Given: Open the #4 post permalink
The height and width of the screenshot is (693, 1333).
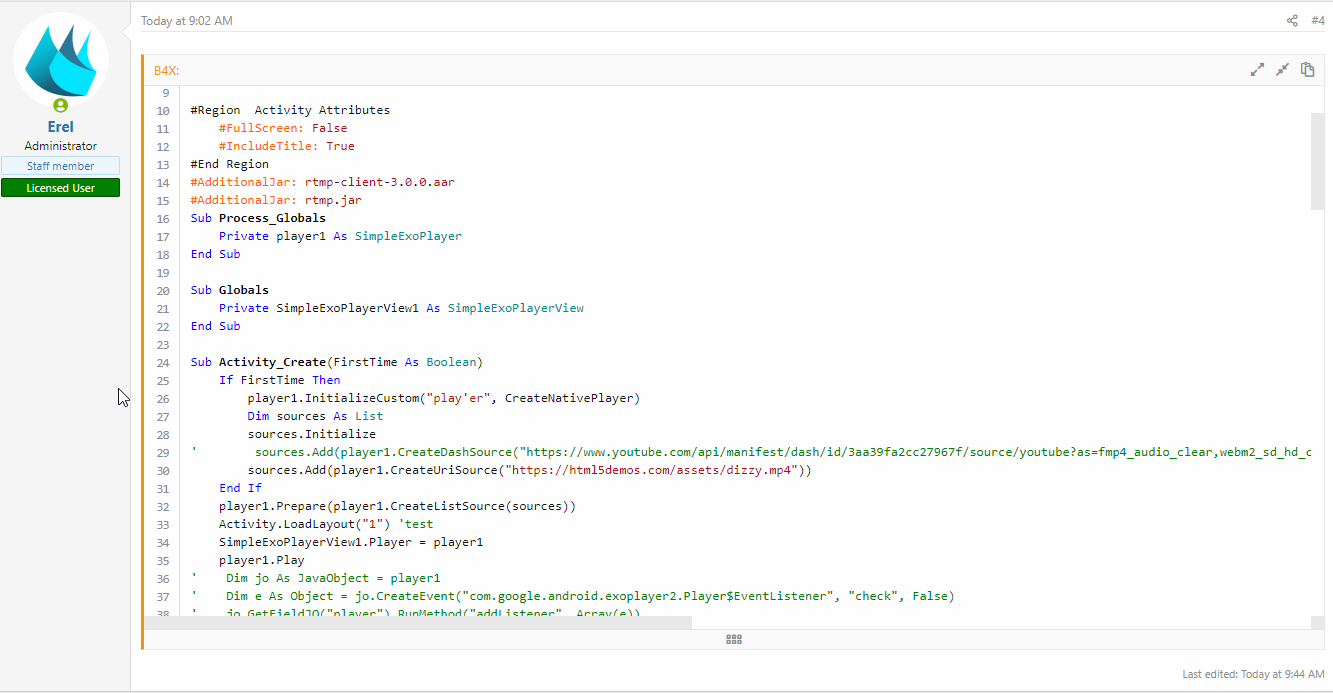Looking at the screenshot, I should tap(1317, 20).
